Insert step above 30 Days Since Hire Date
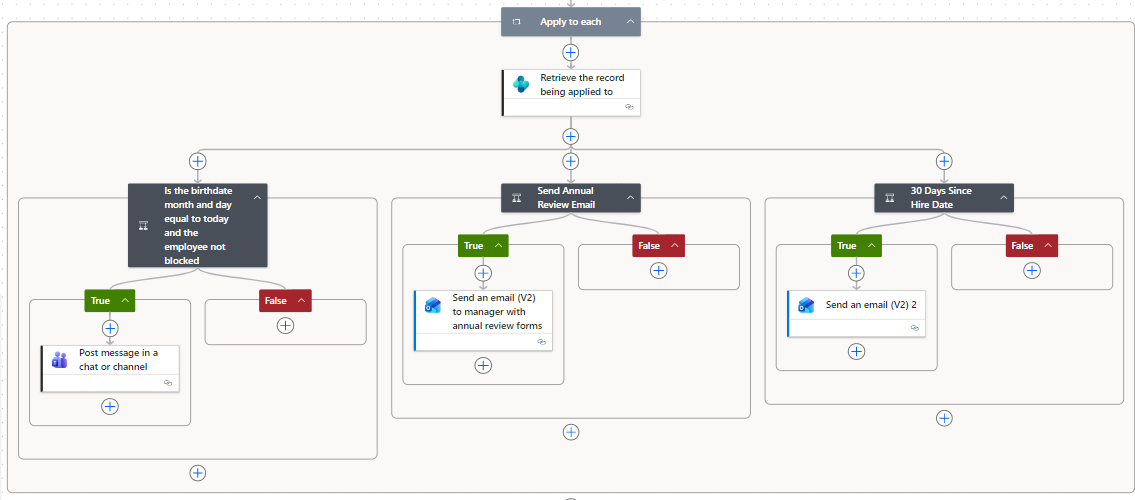The width and height of the screenshot is (1135, 500). pos(944,161)
